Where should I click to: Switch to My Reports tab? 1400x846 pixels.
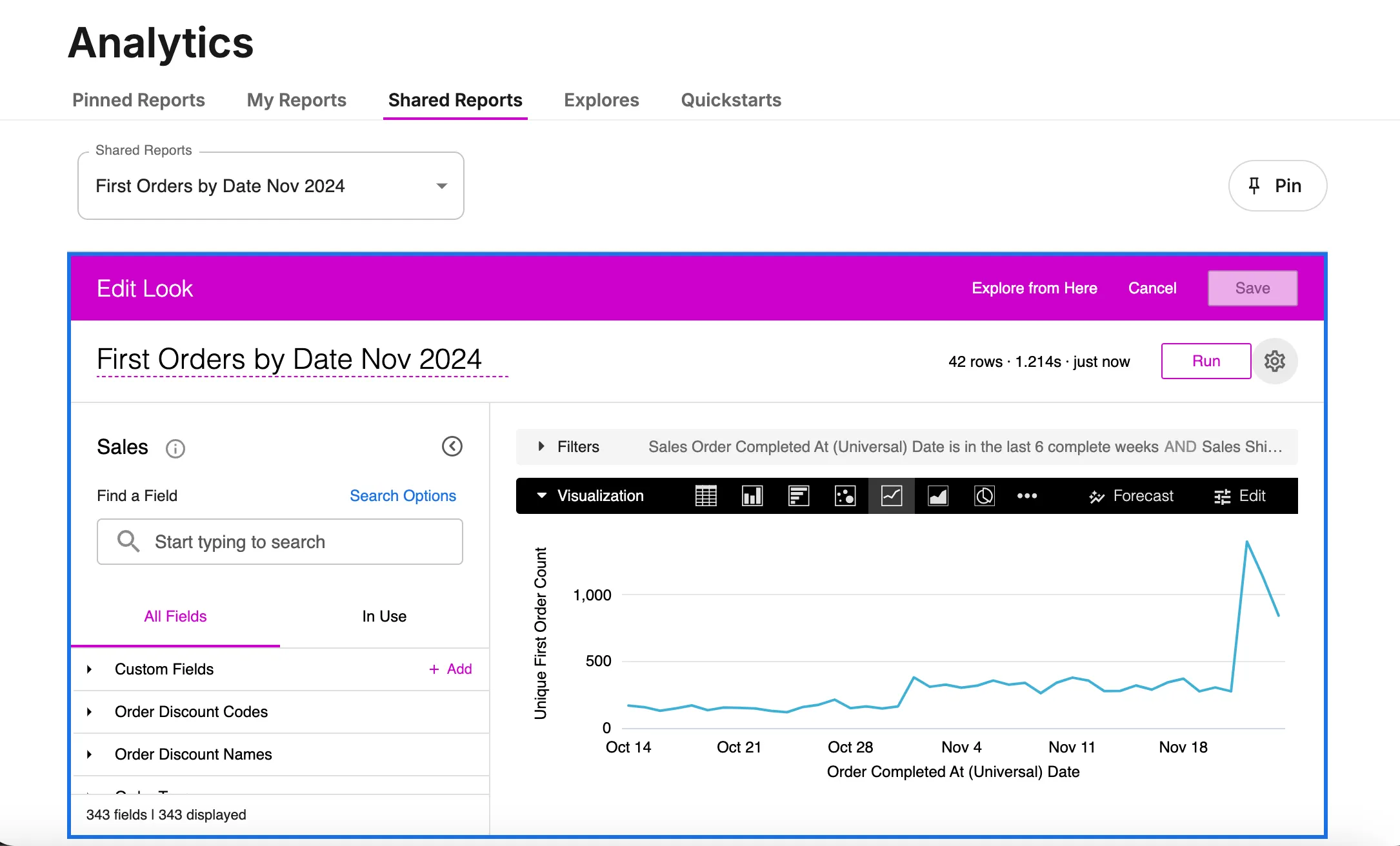click(x=297, y=100)
